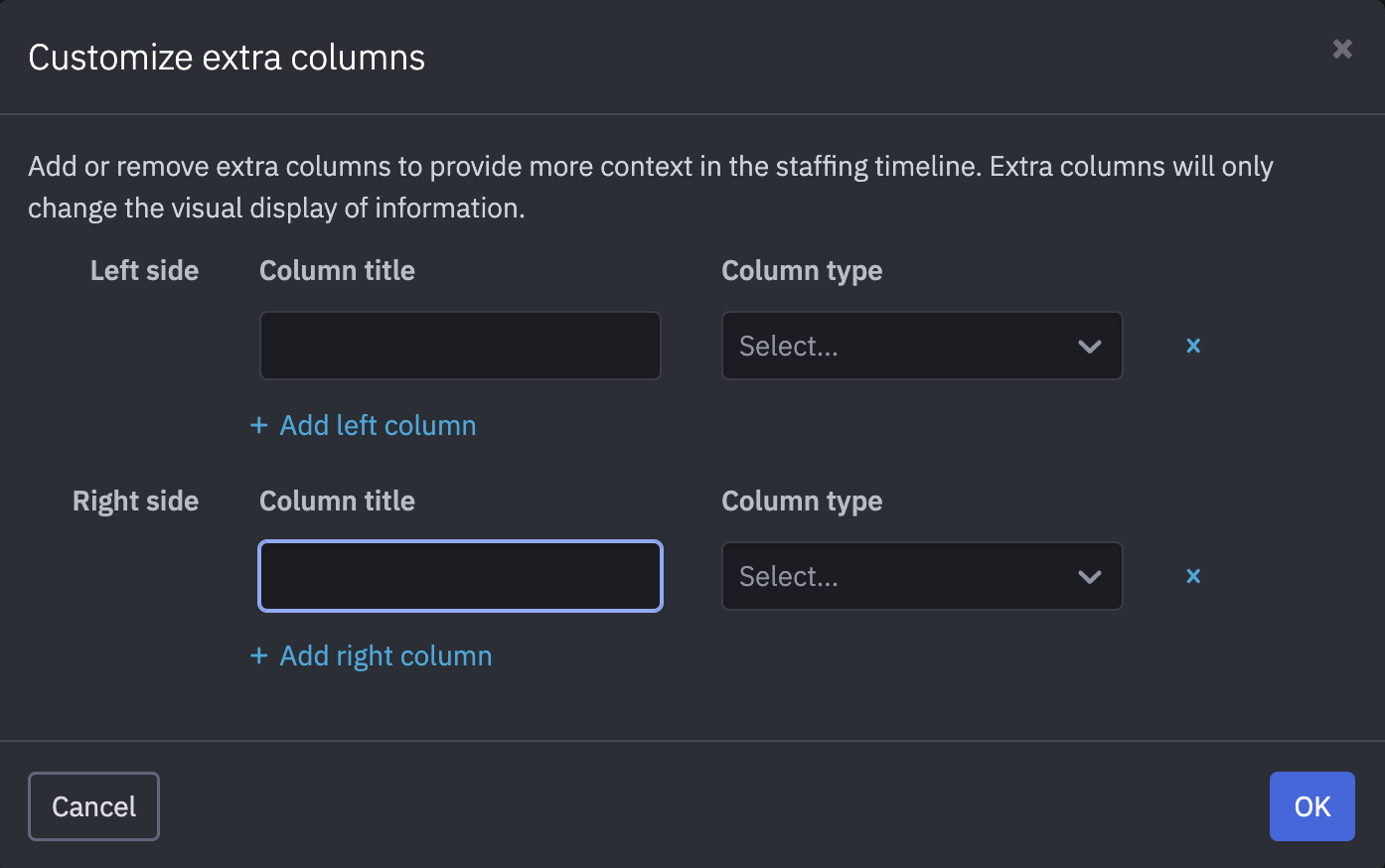Focus the left side Column title field
1385x868 pixels.
460,346
